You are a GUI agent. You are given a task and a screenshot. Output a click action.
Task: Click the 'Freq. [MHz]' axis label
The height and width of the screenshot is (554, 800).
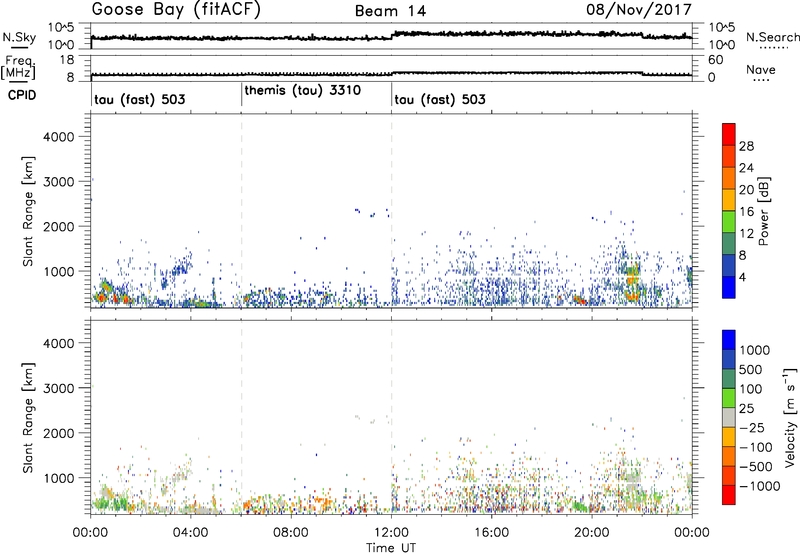pos(18,67)
